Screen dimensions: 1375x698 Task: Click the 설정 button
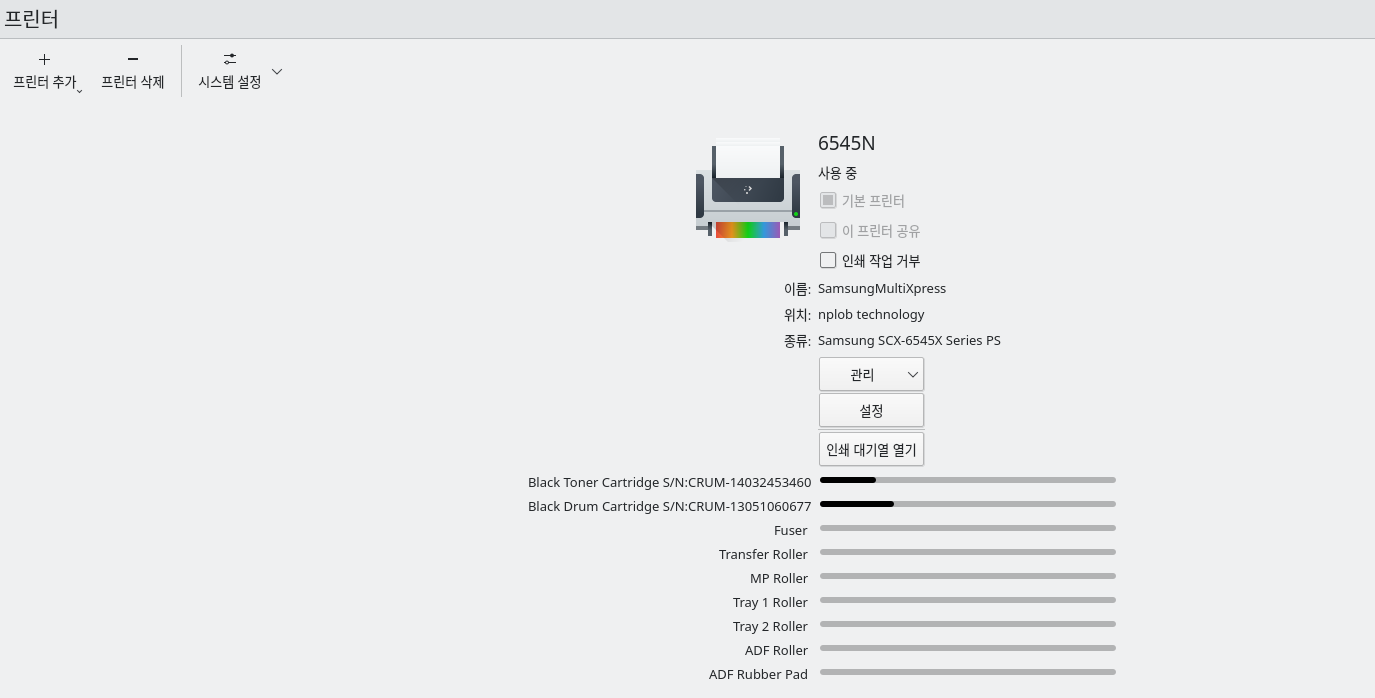[x=871, y=410]
